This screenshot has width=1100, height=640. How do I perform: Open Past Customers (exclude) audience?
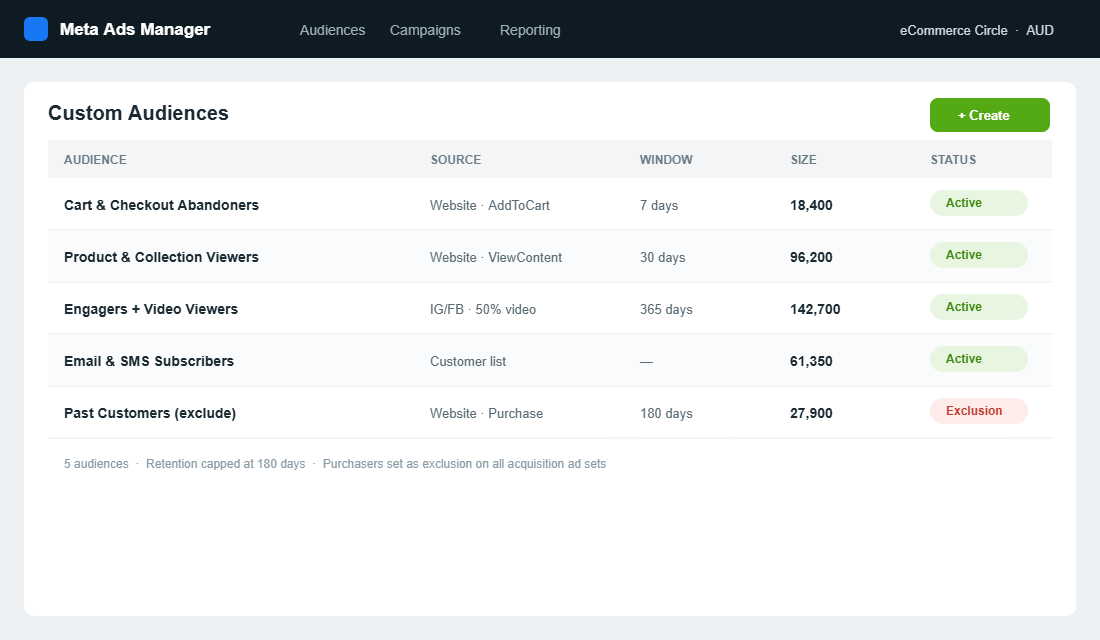[150, 413]
